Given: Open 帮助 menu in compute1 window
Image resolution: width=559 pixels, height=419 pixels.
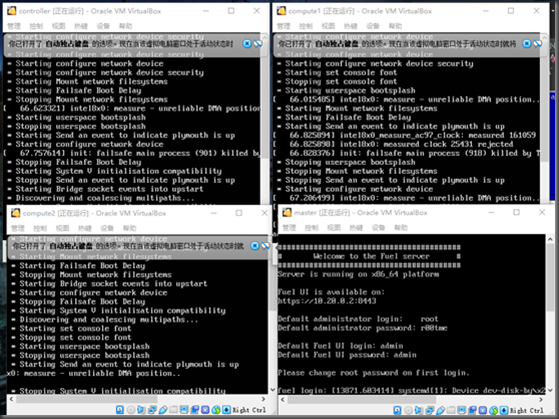Looking at the screenshot, I should [395, 26].
